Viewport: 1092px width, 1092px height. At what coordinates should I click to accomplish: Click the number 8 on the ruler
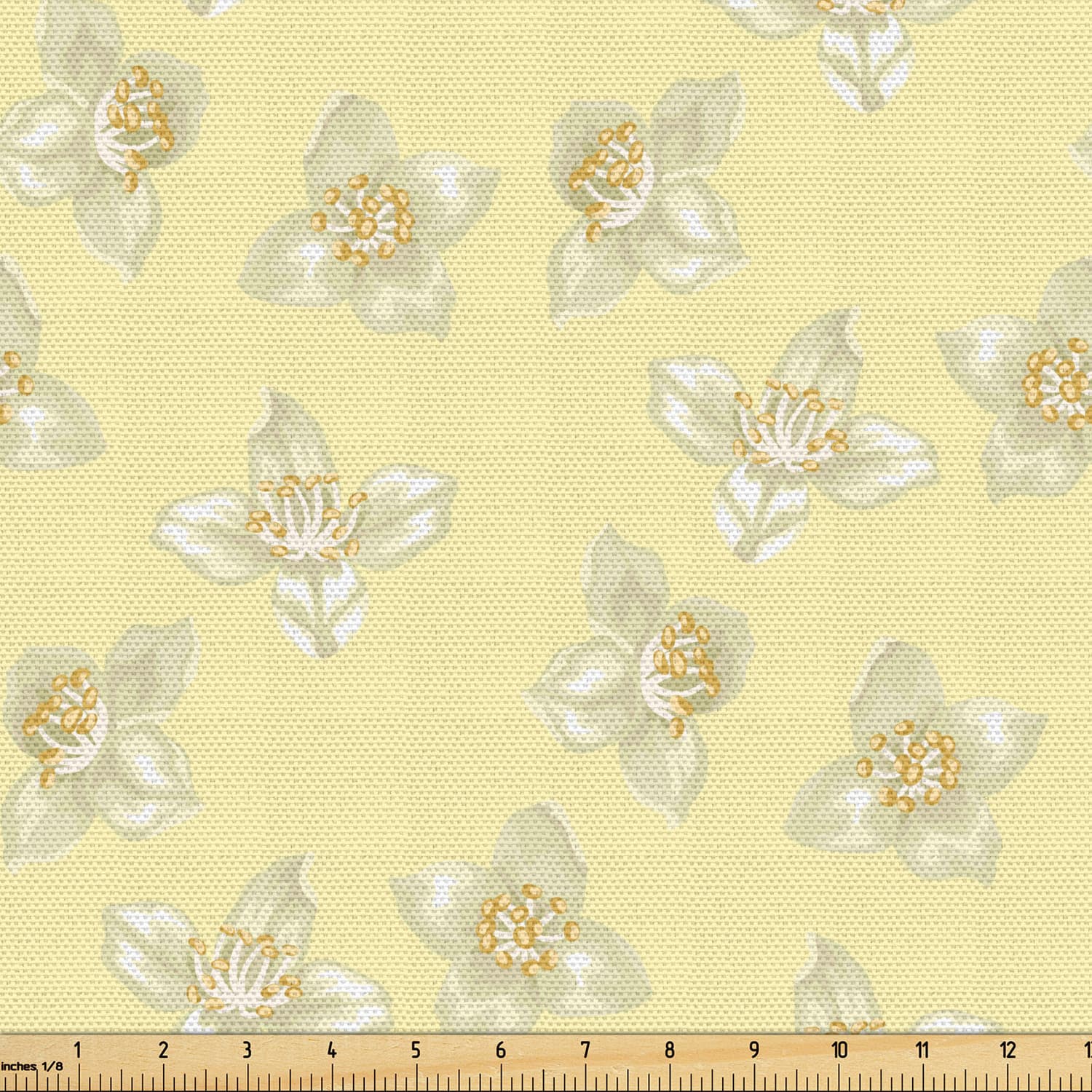pos(670,1051)
